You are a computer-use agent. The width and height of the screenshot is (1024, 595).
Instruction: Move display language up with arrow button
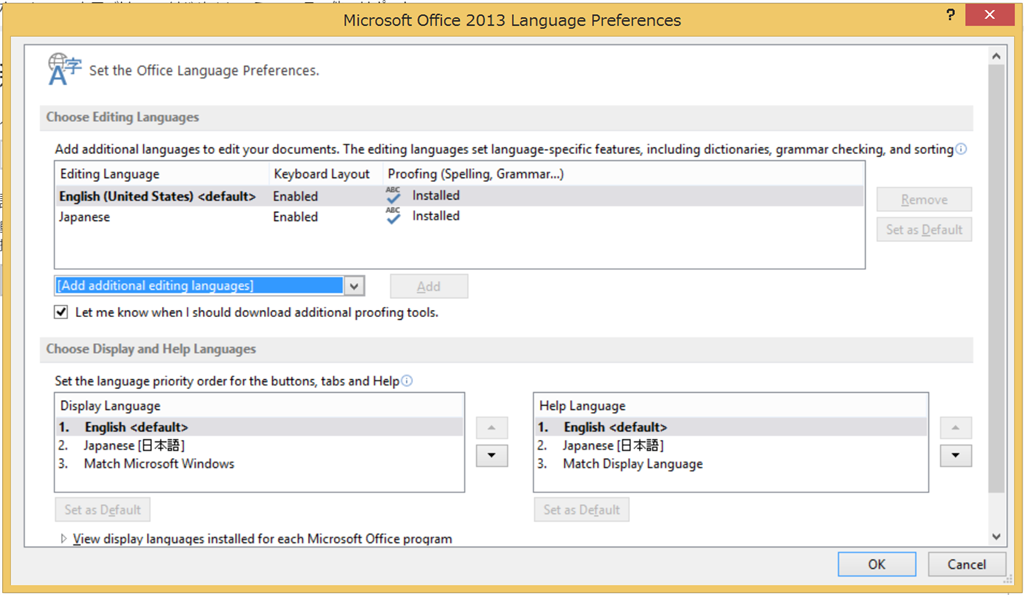coord(492,428)
